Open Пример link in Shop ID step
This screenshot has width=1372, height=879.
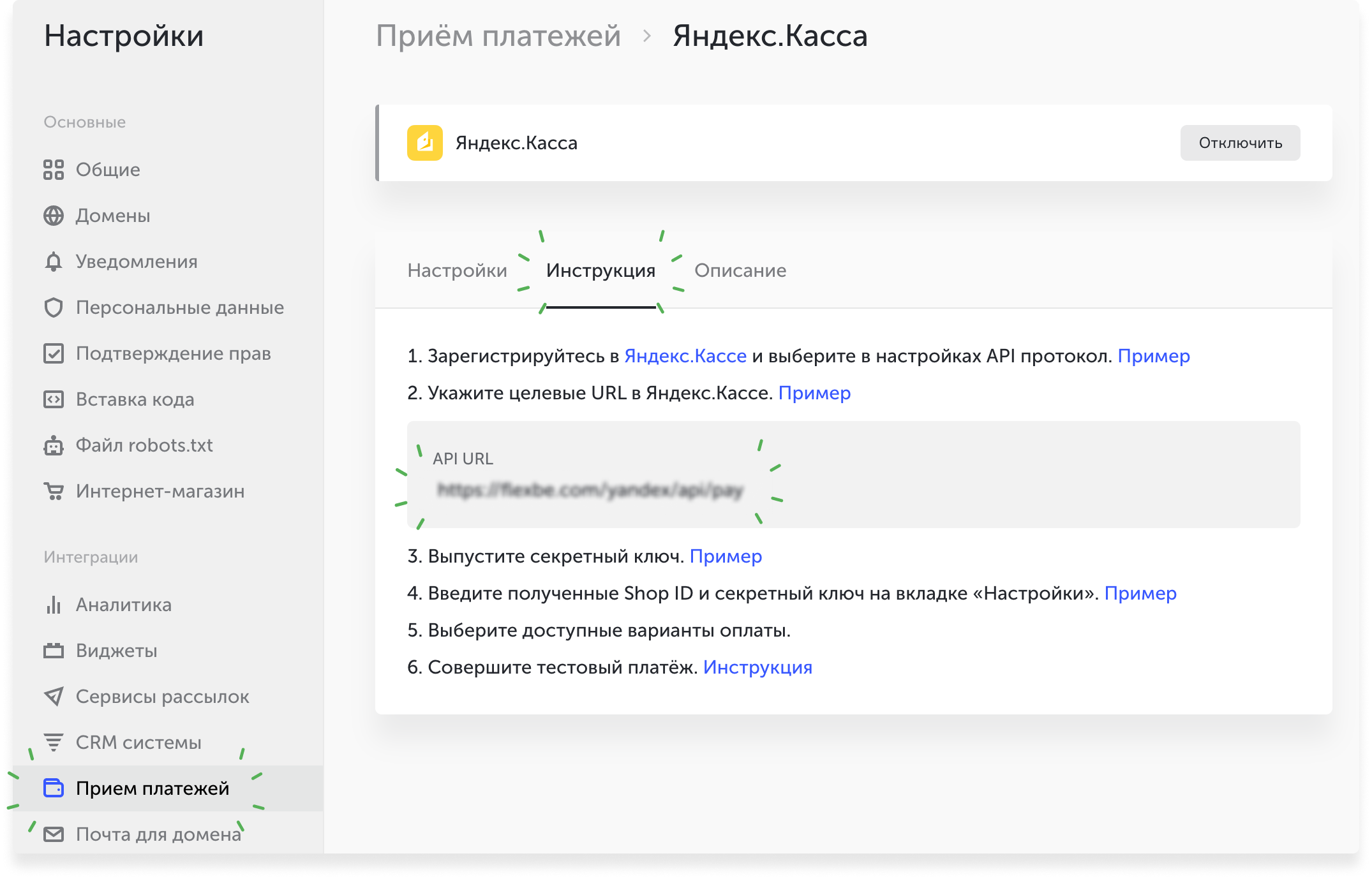(x=1140, y=593)
